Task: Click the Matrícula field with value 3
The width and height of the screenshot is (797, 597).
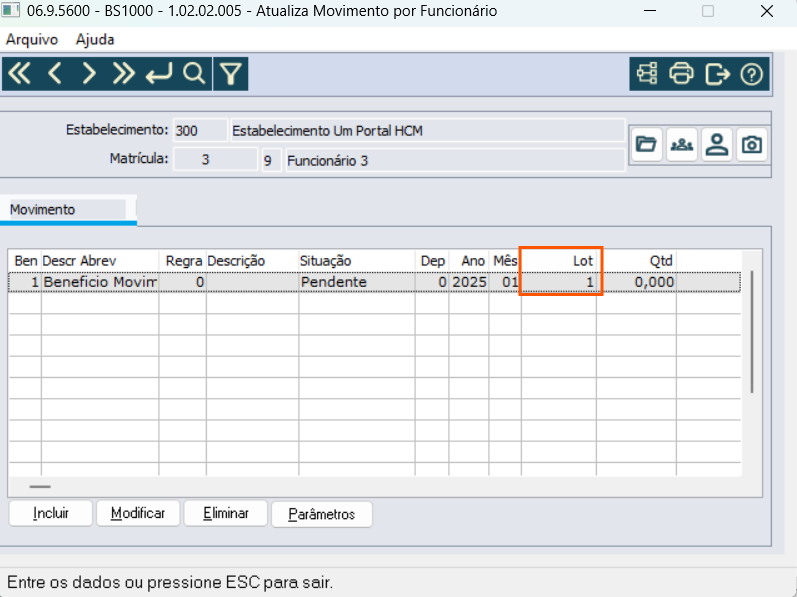Action: pos(216,160)
